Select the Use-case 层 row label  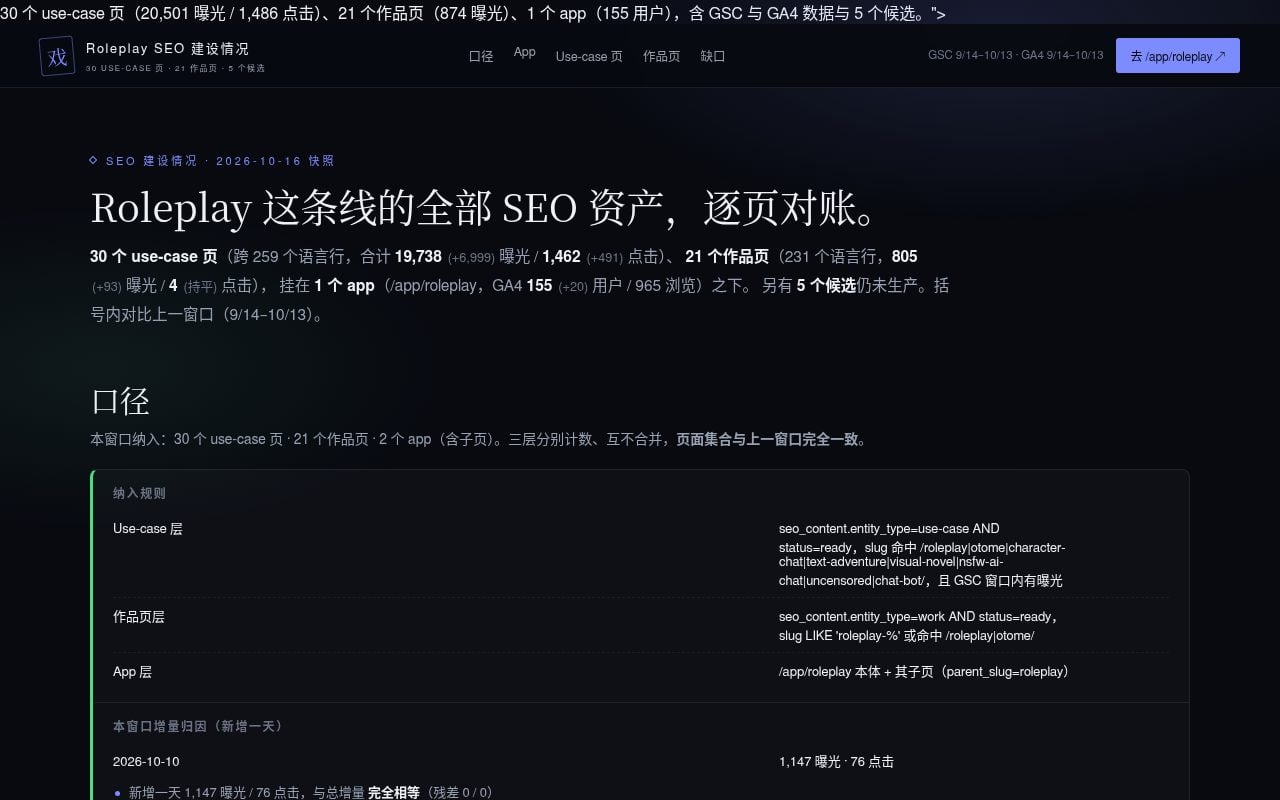[x=148, y=528]
